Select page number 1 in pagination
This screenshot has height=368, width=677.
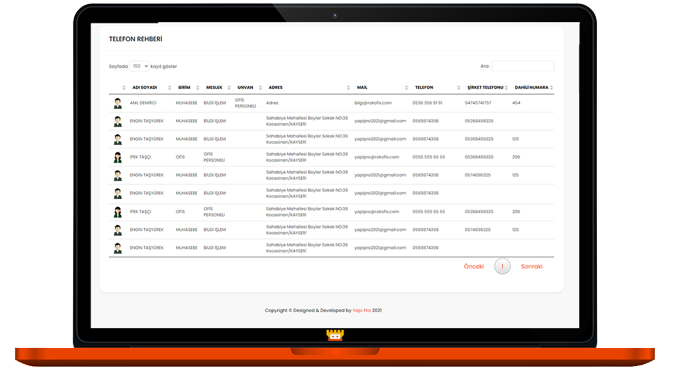point(502,266)
